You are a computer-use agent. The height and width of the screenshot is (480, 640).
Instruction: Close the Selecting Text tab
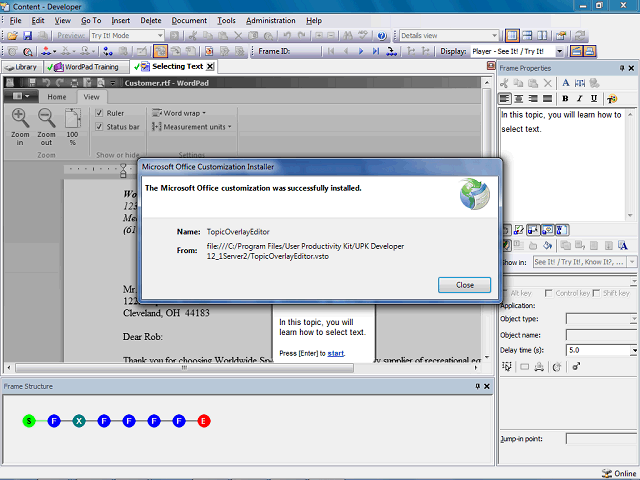[x=210, y=67]
